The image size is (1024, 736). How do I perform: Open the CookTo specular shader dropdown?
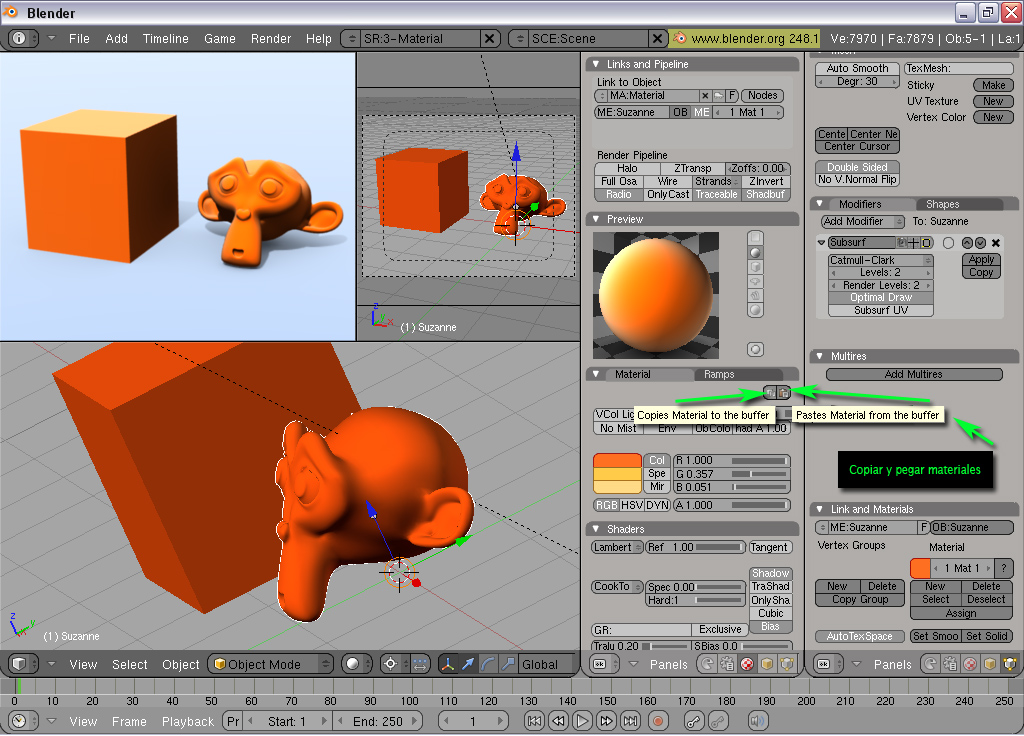pos(617,587)
